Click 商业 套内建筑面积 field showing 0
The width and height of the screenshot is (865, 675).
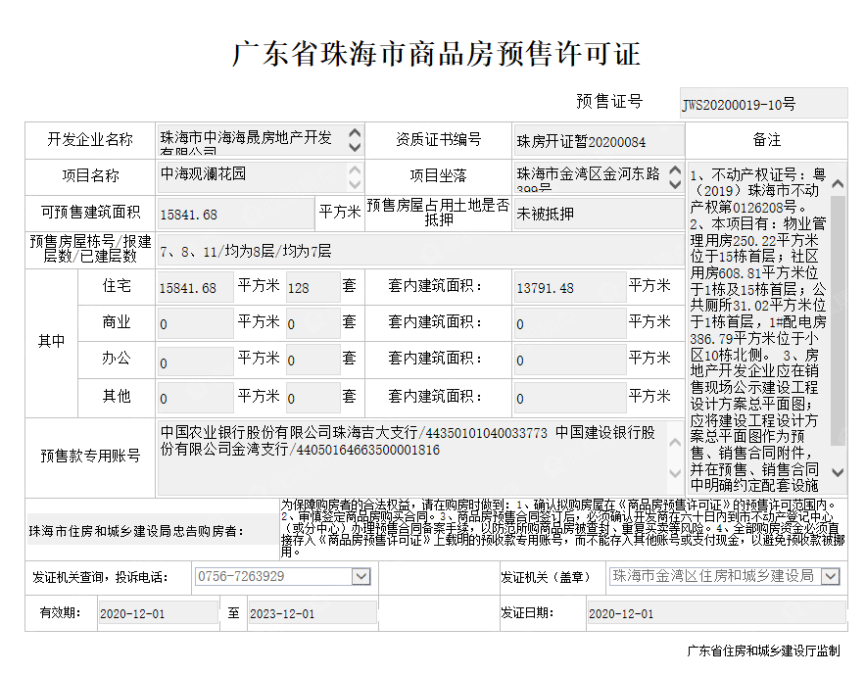tap(570, 324)
